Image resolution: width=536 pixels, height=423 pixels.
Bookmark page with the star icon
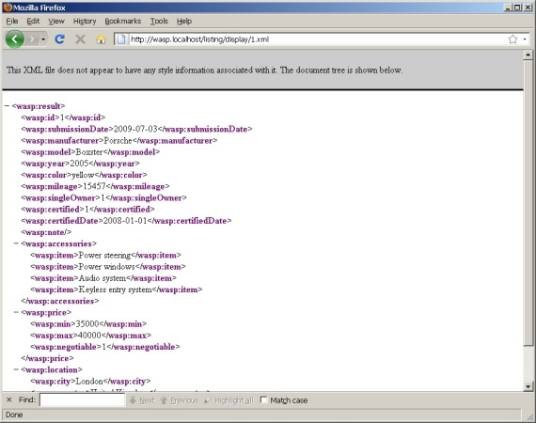(x=512, y=39)
